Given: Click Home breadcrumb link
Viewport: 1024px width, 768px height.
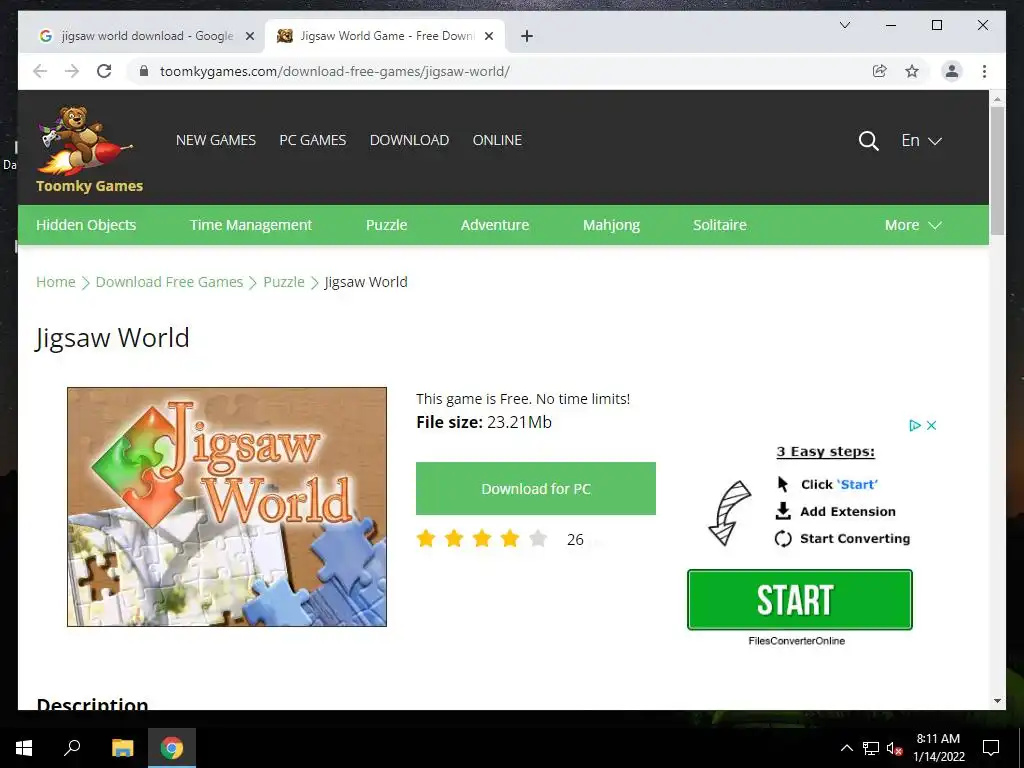Looking at the screenshot, I should (x=56, y=281).
